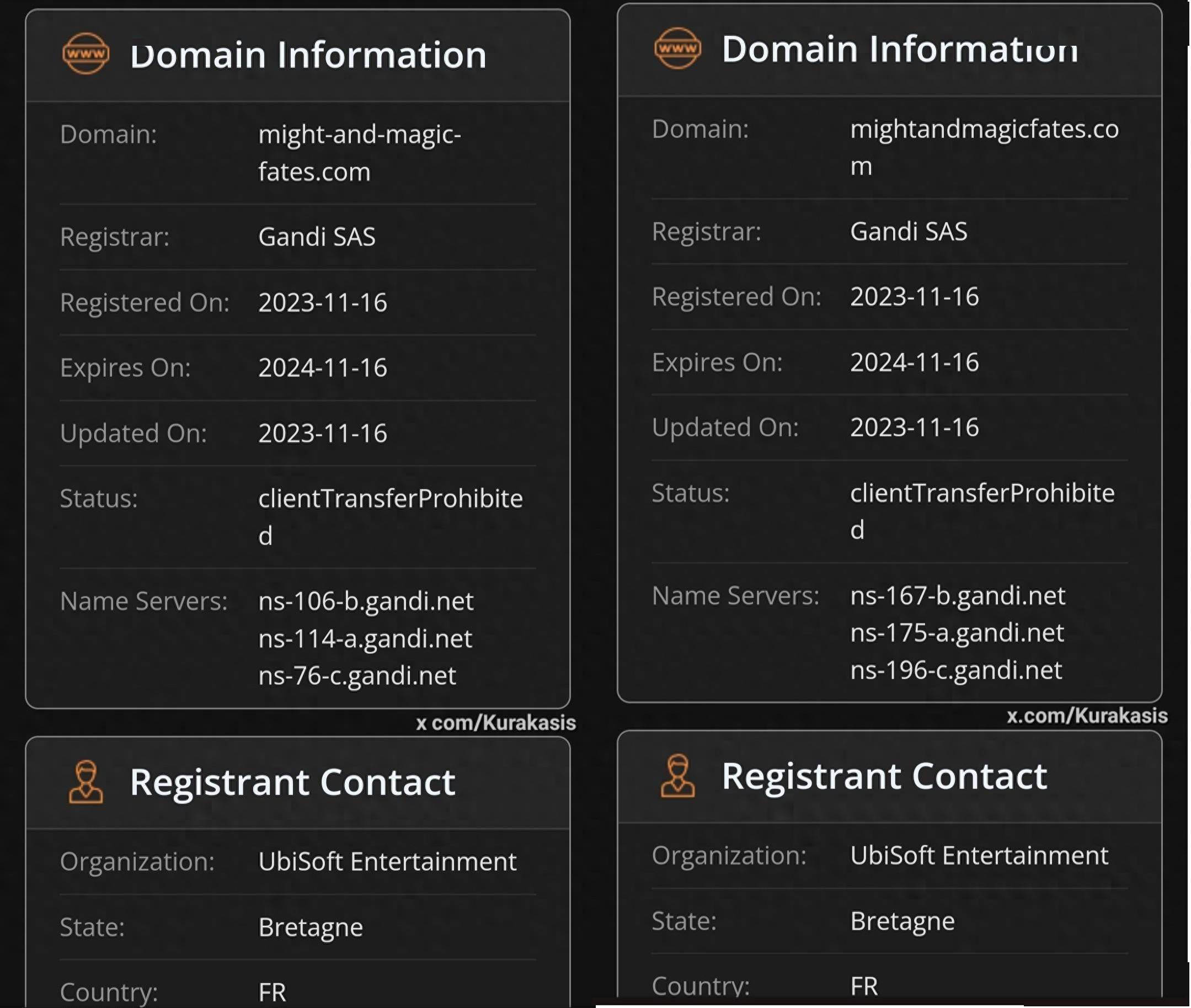The width and height of the screenshot is (1191, 1008).
Task: Click the right www globe icon
Action: click(677, 48)
